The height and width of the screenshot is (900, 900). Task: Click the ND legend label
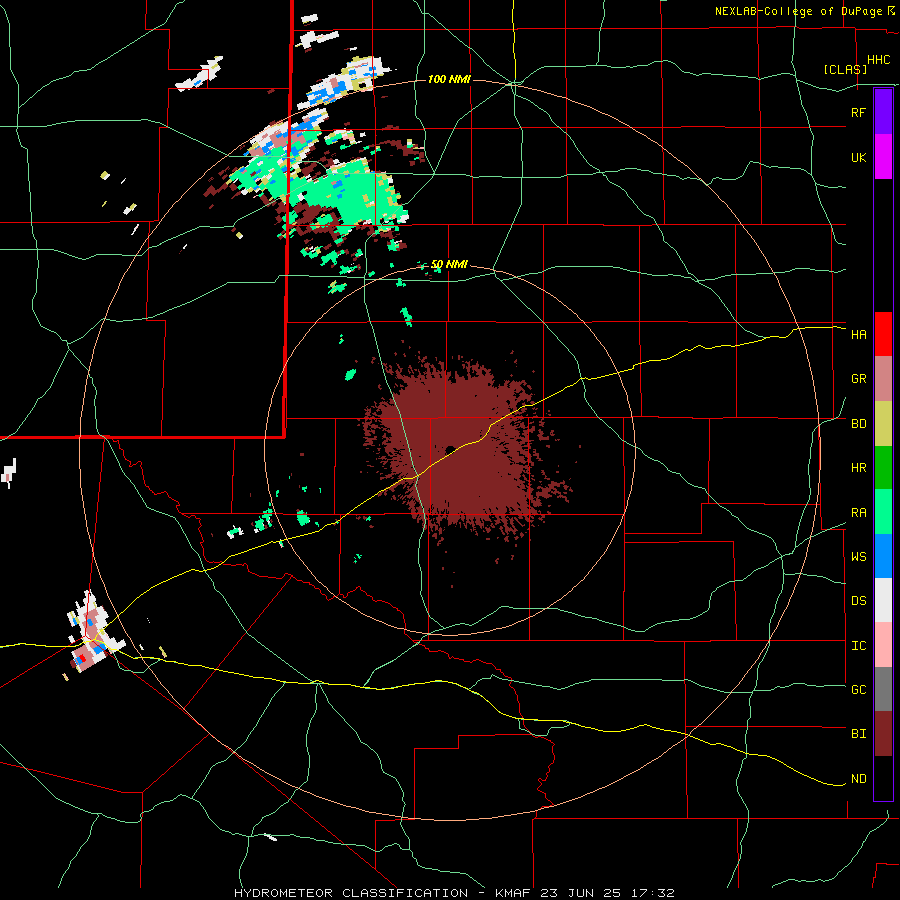[x=858, y=779]
